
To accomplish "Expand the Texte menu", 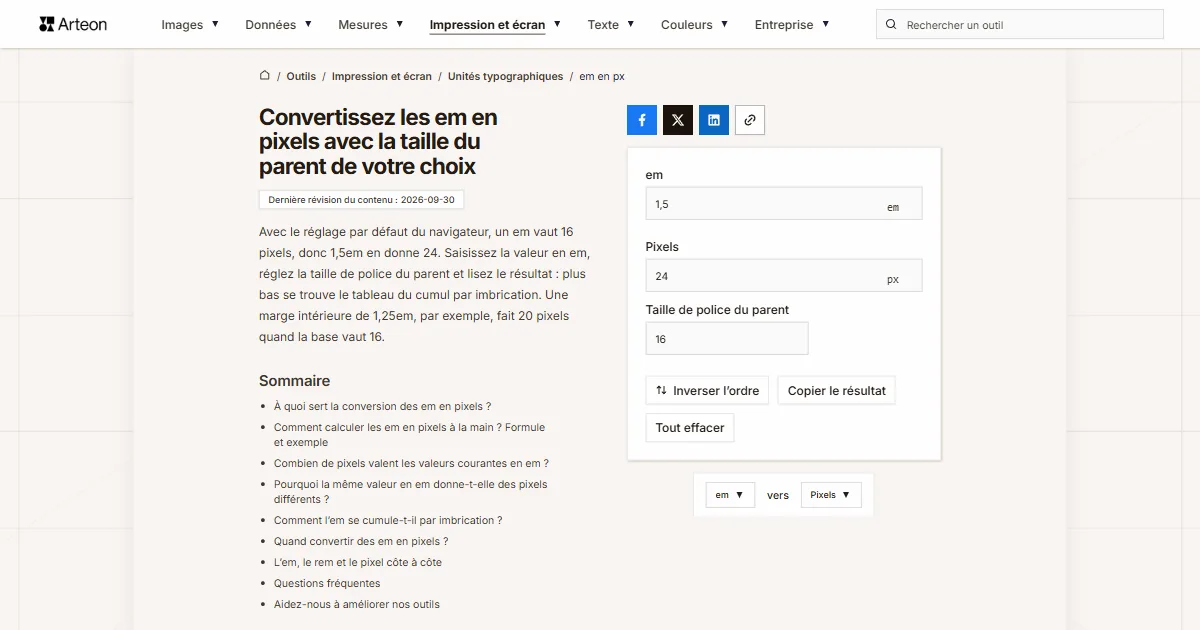I will (611, 25).
